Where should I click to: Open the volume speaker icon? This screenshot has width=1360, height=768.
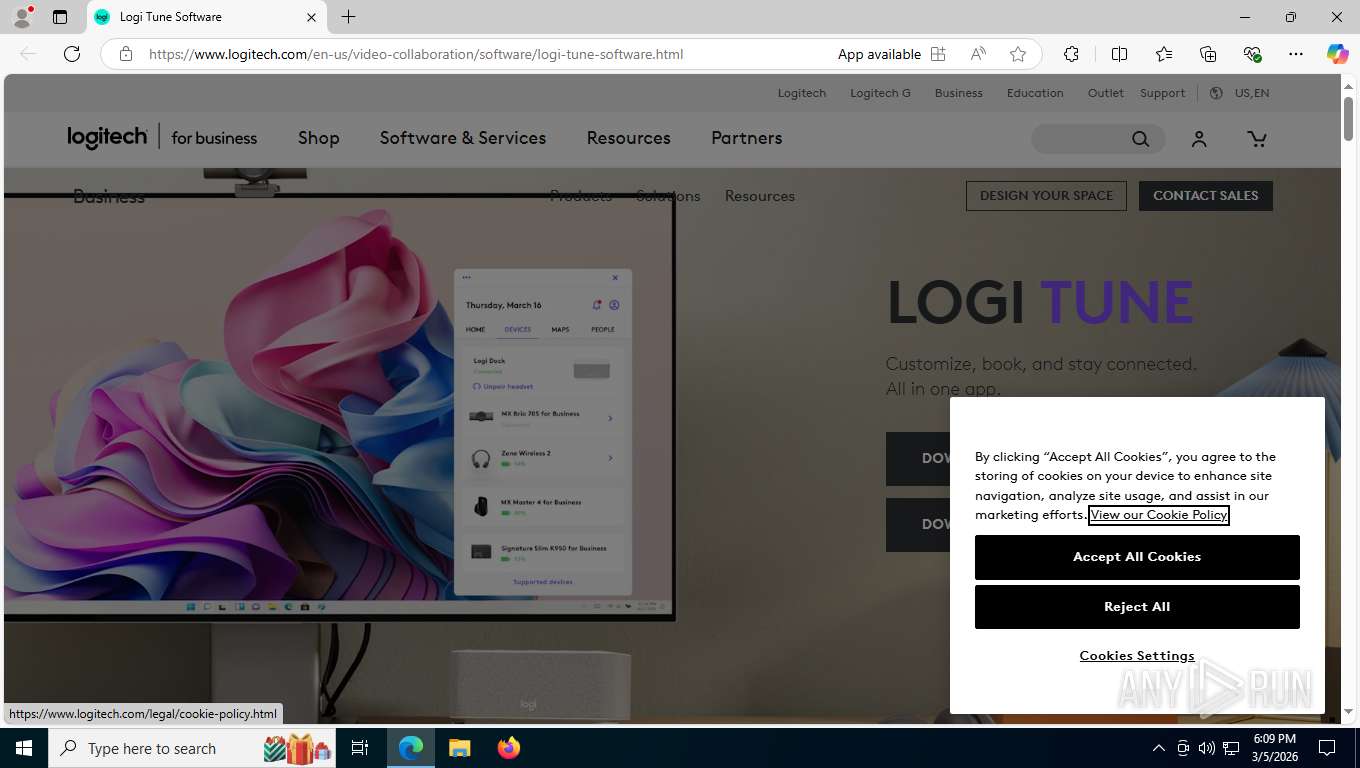[1207, 748]
